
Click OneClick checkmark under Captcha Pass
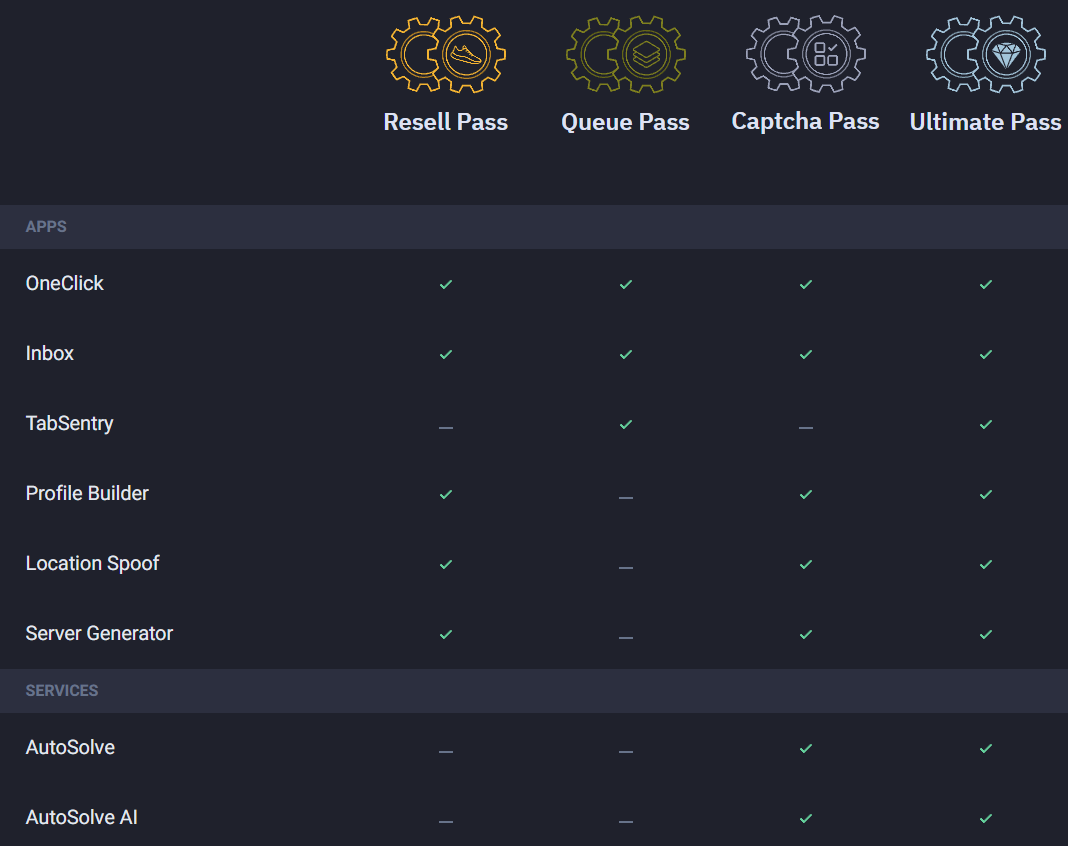click(806, 284)
